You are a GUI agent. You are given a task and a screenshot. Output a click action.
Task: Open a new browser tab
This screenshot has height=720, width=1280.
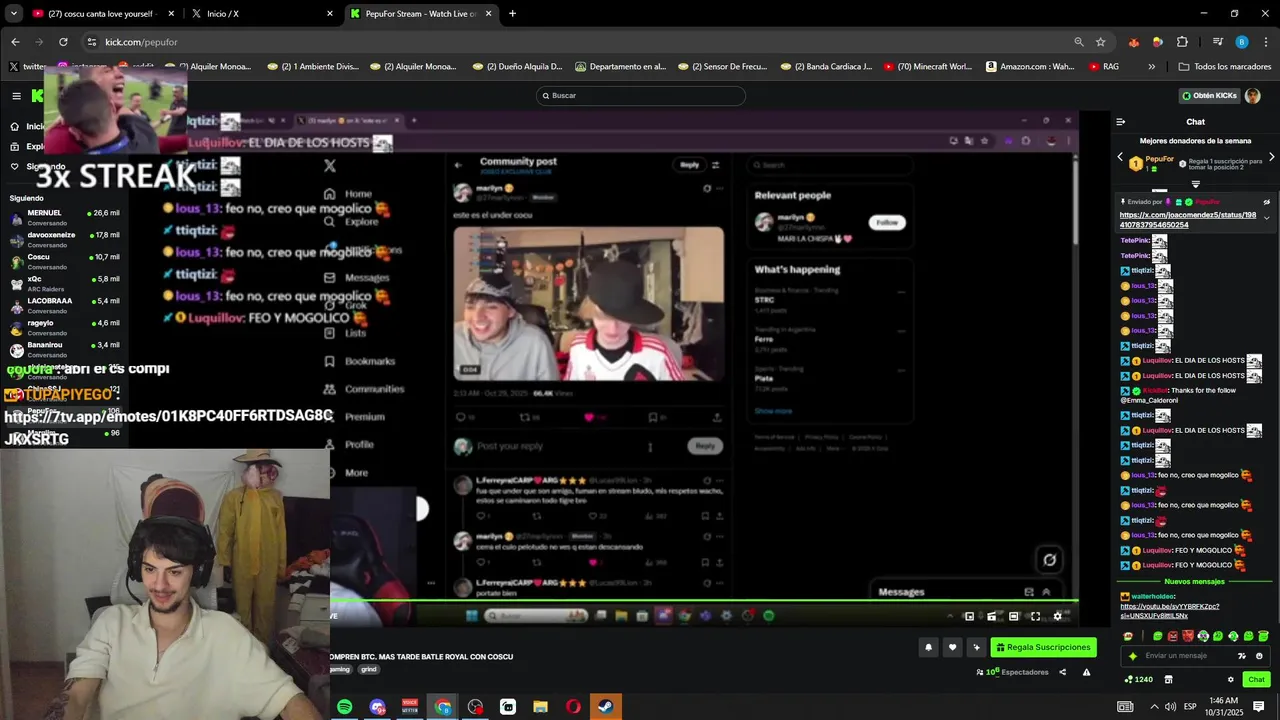(512, 14)
